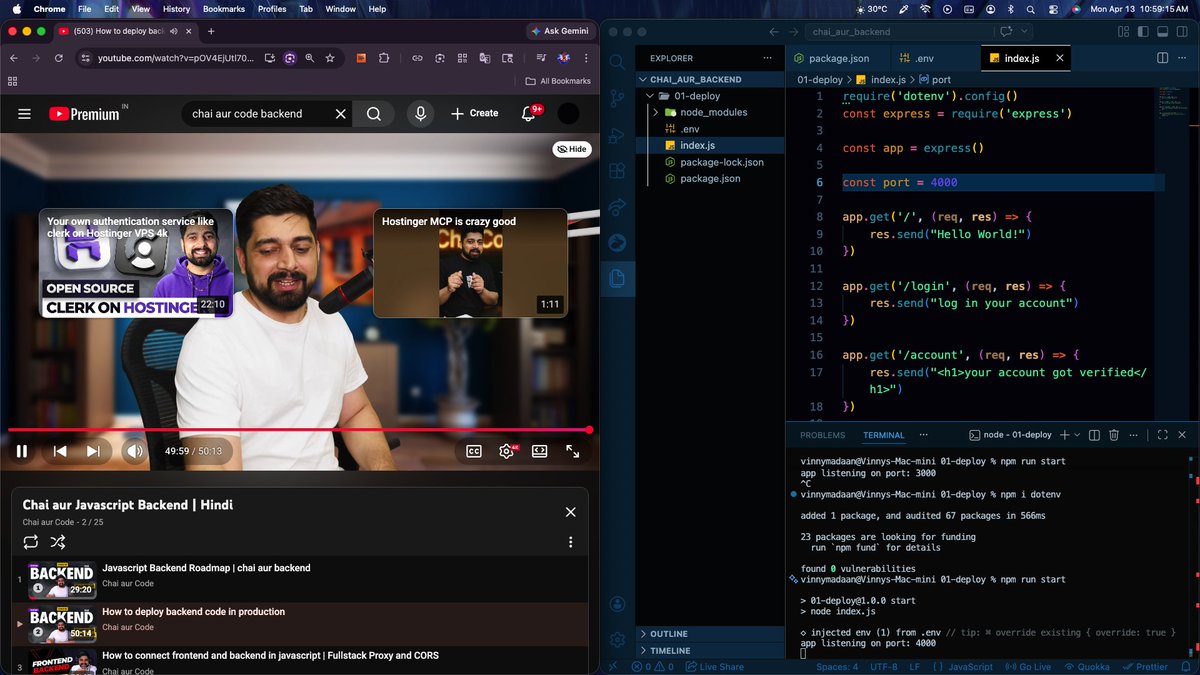Image resolution: width=1200 pixels, height=675 pixels.
Task: Enter YouTube full screen mode
Action: pos(573,451)
